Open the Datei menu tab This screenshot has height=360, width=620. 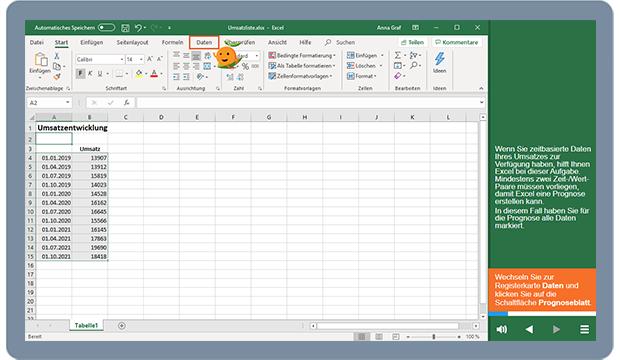[37, 42]
